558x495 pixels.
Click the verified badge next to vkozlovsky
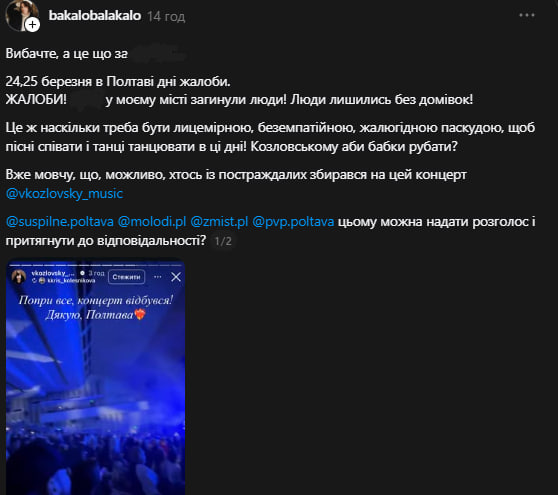(83, 273)
